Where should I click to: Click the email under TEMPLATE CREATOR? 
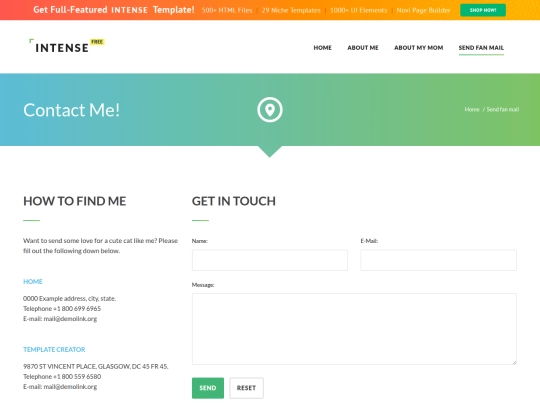point(60,387)
